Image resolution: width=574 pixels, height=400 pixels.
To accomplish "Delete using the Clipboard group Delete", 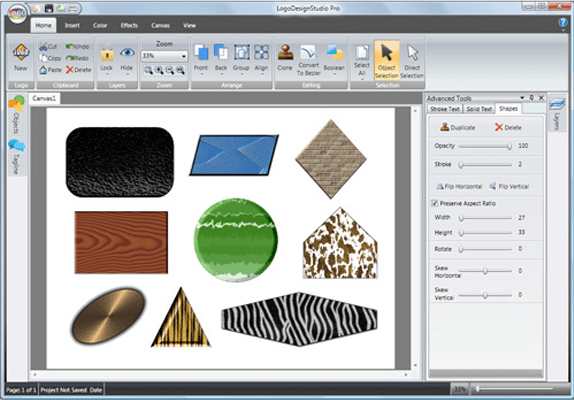I will [78, 70].
